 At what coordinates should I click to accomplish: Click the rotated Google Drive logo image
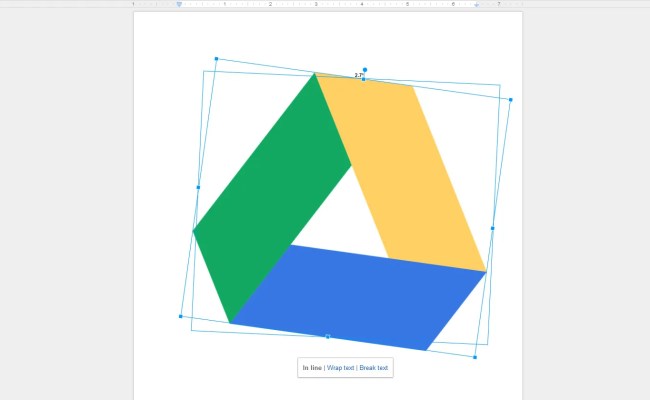[x=340, y=211]
